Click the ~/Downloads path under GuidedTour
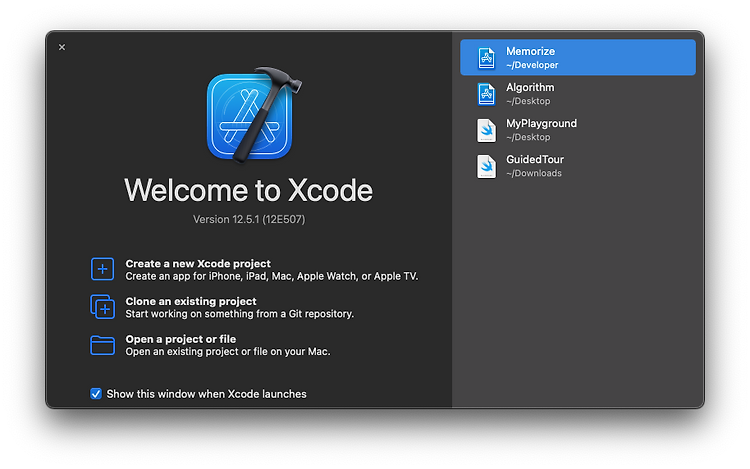This screenshot has height=469, width=750. [534, 174]
